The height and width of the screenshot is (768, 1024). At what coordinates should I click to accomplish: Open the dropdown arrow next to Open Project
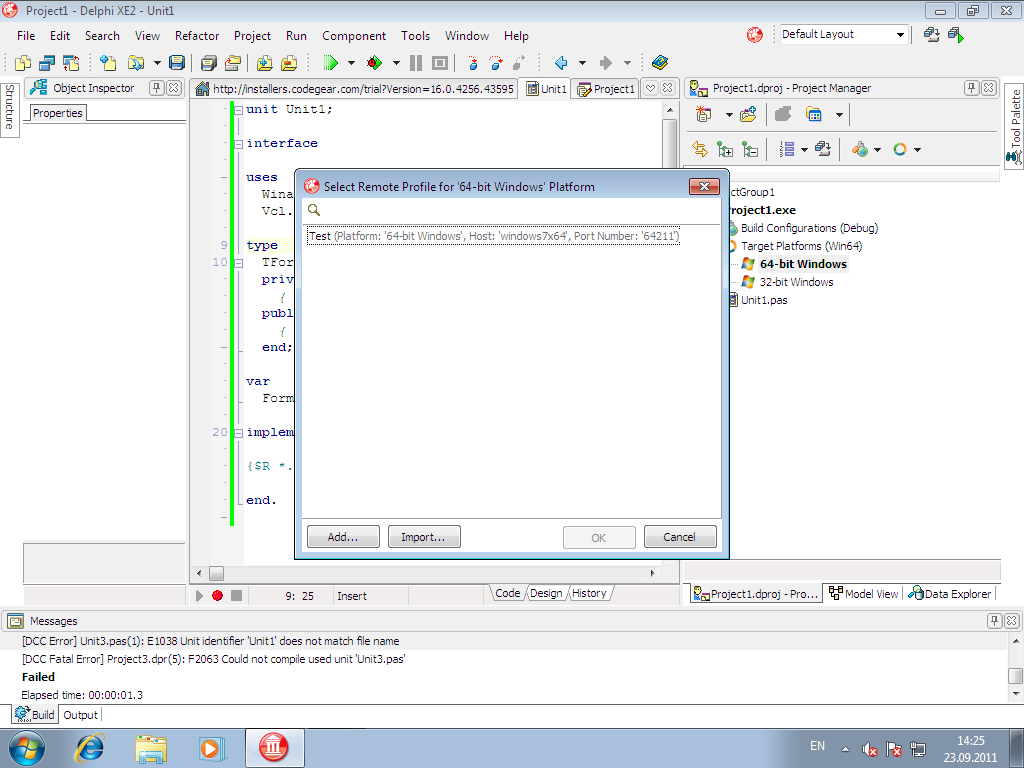tap(157, 63)
